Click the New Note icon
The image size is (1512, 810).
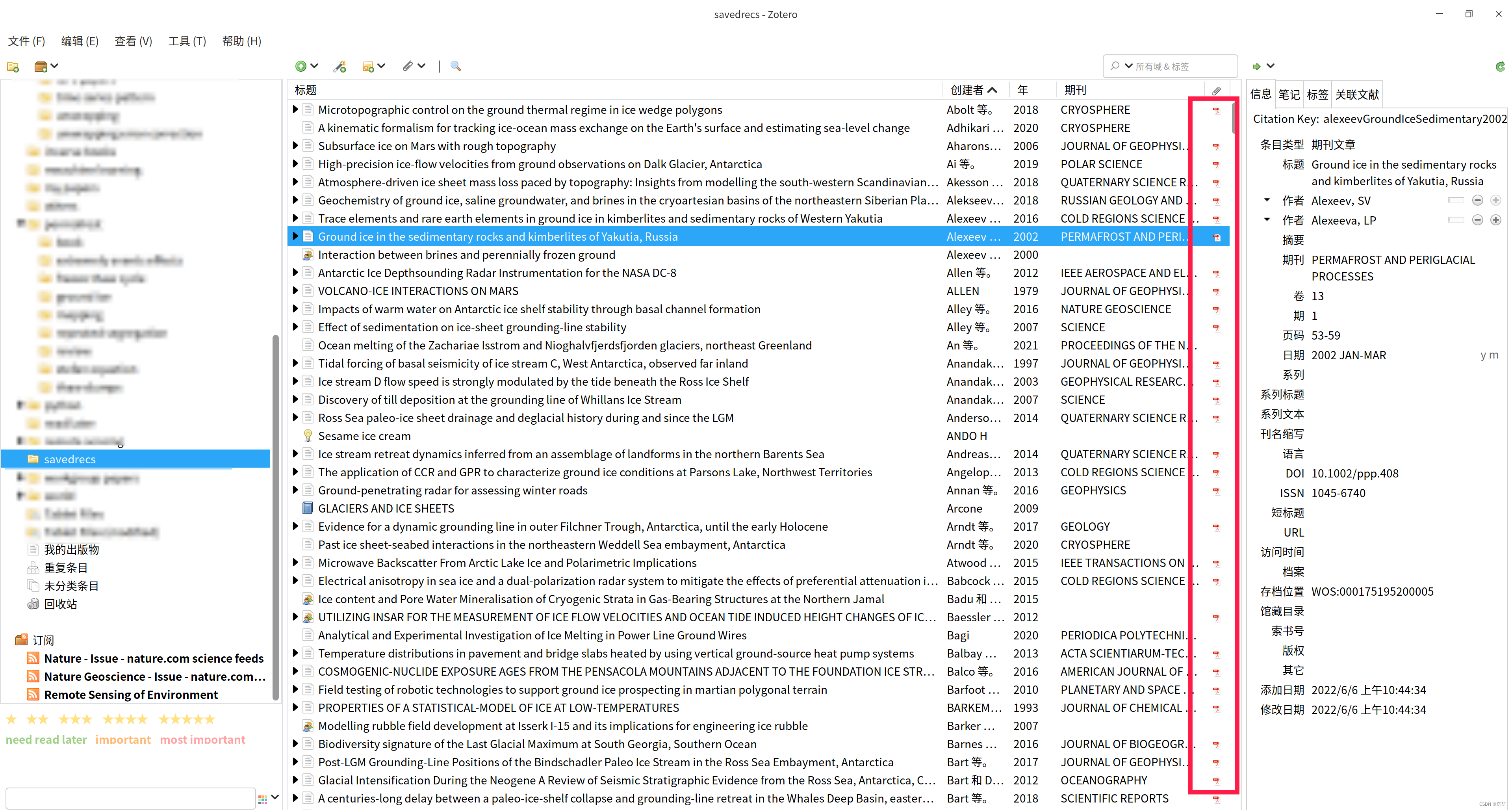(x=368, y=66)
